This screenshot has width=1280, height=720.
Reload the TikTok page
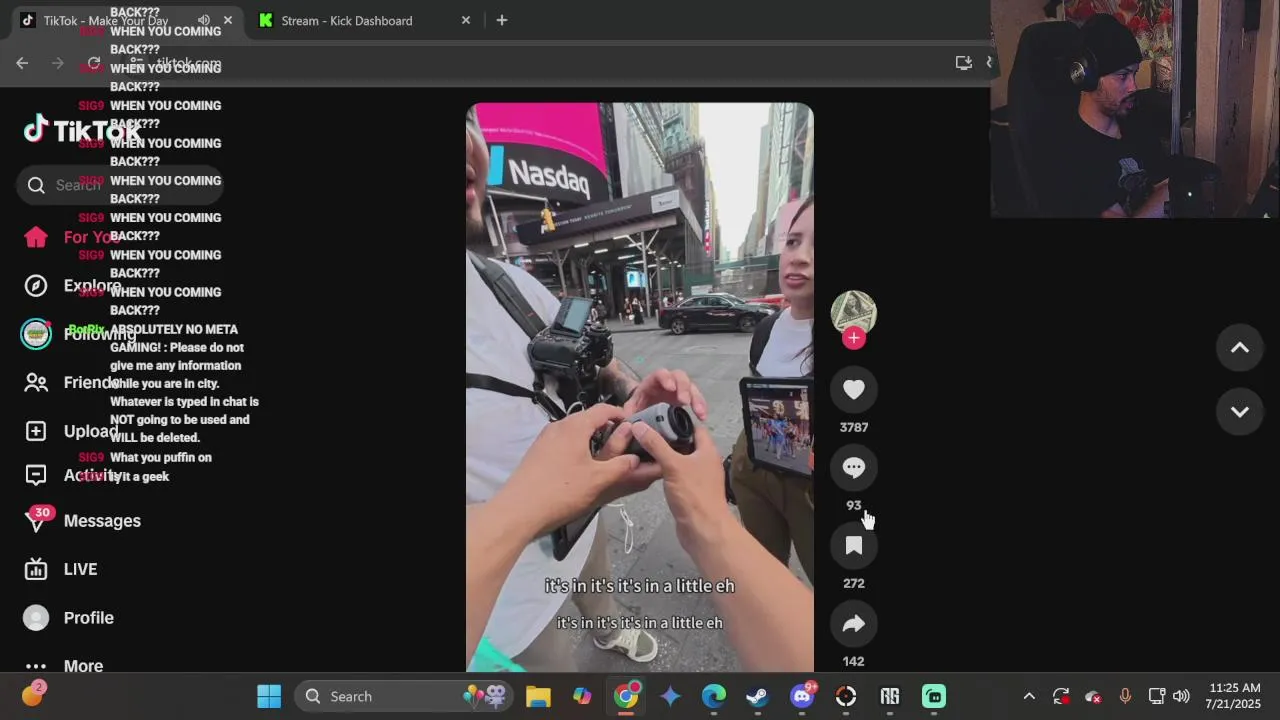(x=94, y=63)
